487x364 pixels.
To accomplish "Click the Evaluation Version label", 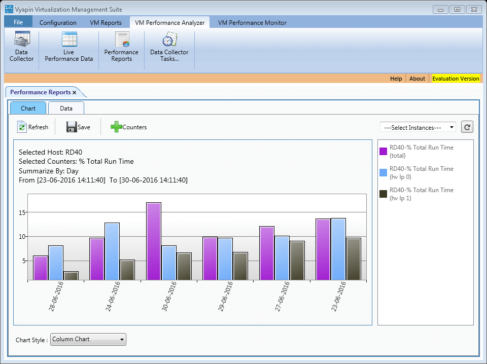I will click(456, 79).
